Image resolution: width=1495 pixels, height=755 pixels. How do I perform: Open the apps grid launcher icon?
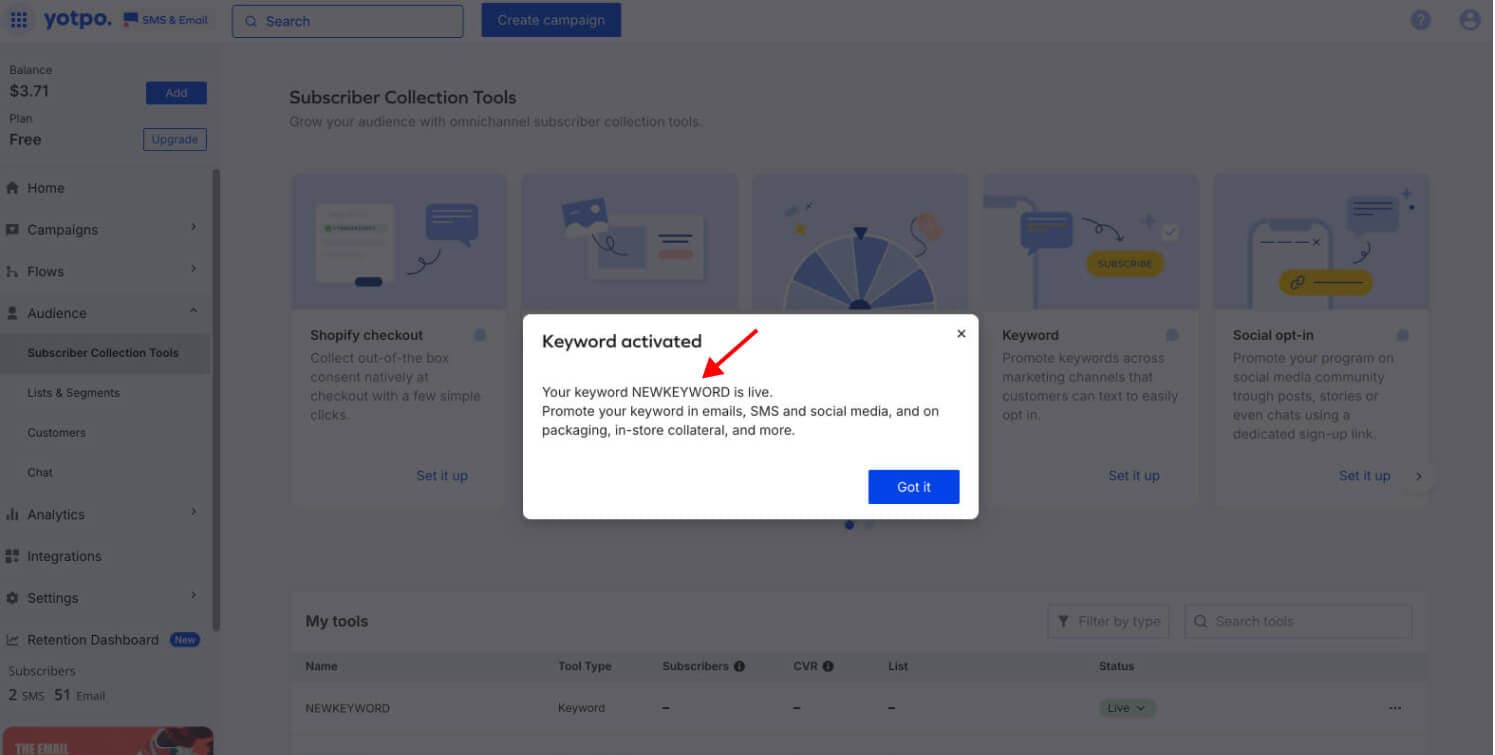19,20
